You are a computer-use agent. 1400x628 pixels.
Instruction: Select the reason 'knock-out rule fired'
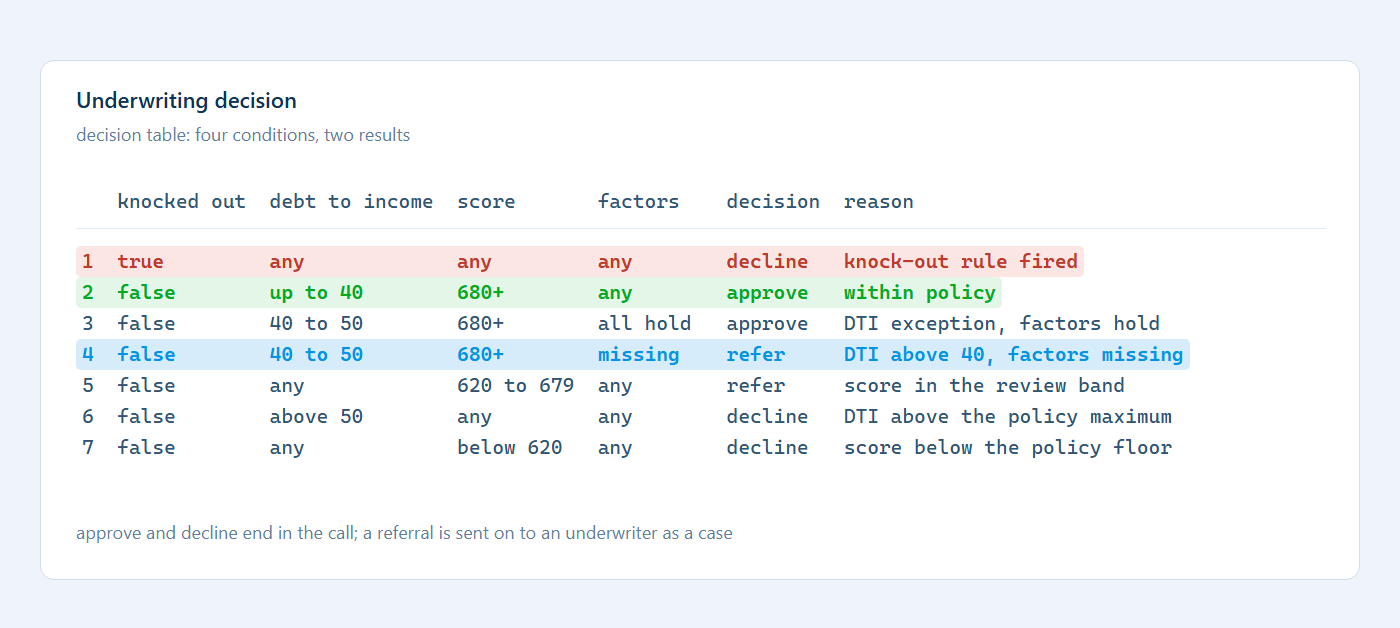point(961,262)
